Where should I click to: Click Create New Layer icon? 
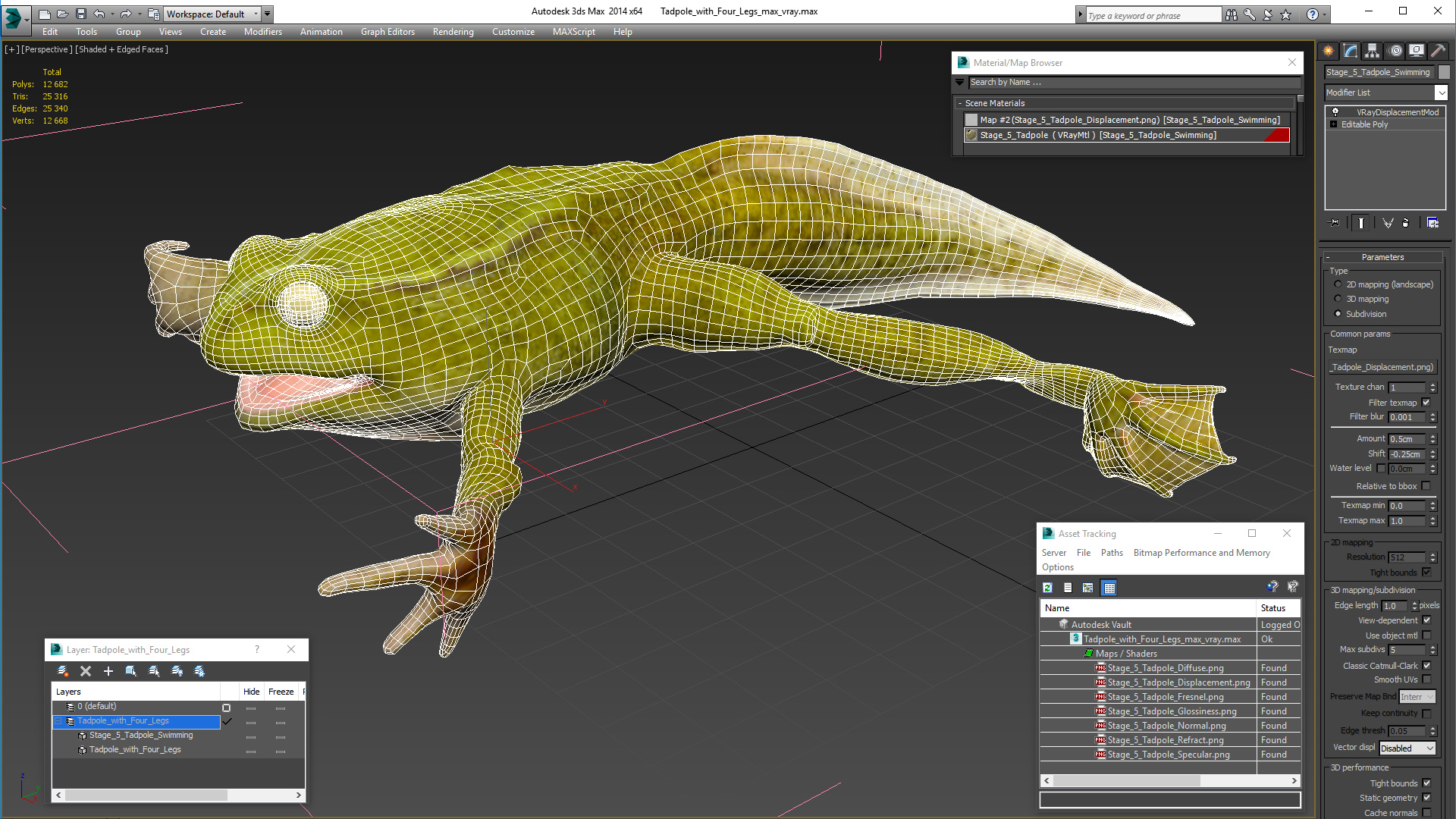[63, 671]
